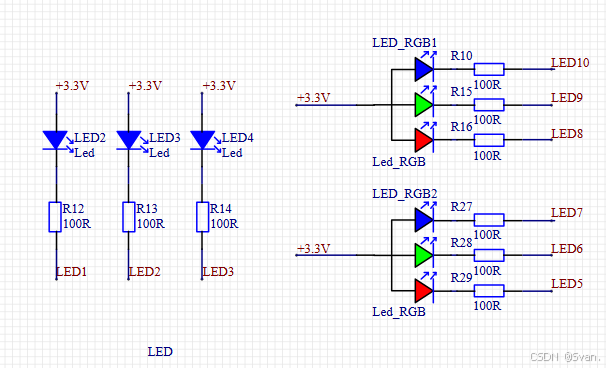Click the LED title text at bottom

pos(160,352)
